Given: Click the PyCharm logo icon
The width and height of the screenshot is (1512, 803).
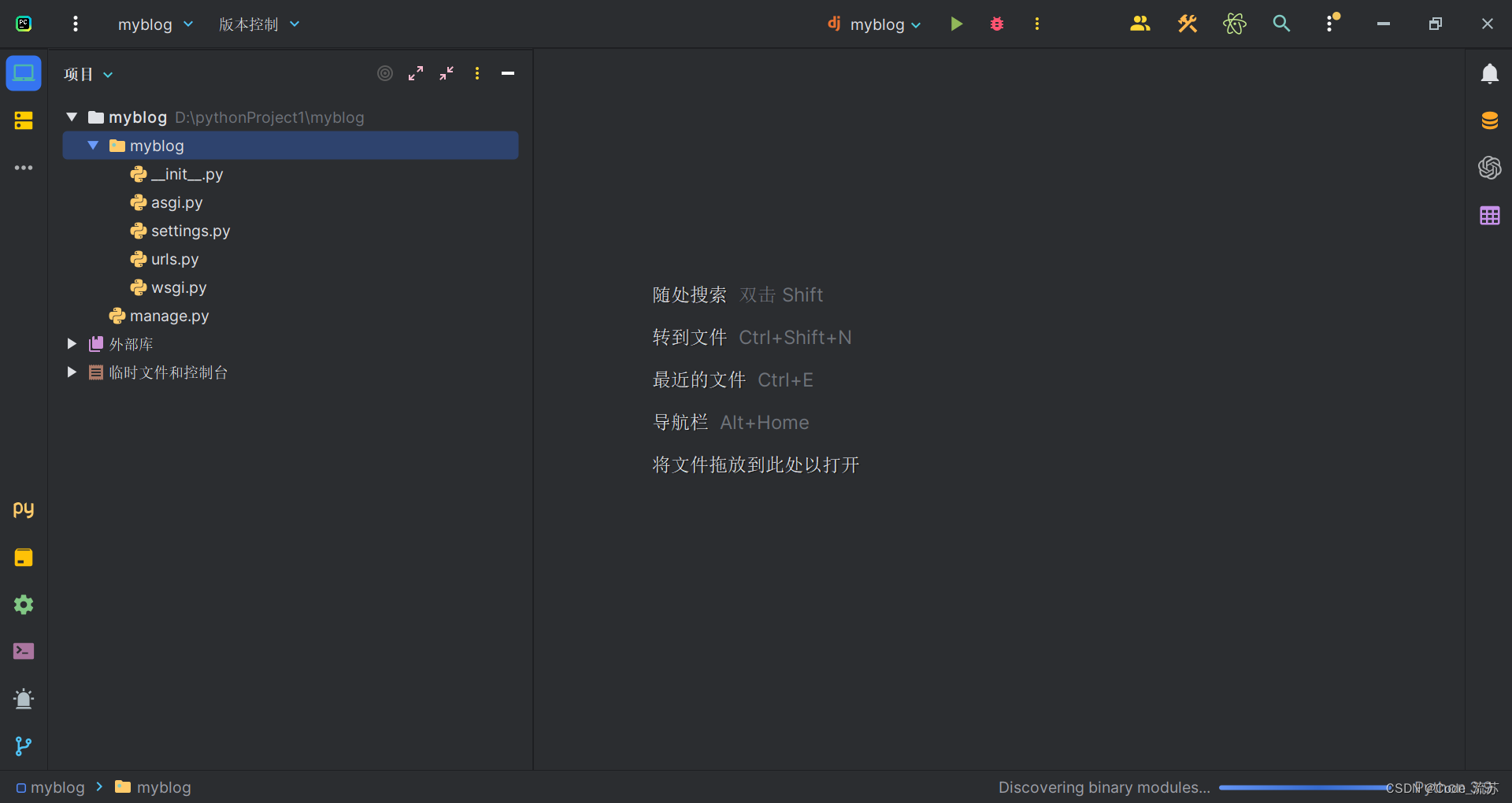Looking at the screenshot, I should [x=24, y=24].
